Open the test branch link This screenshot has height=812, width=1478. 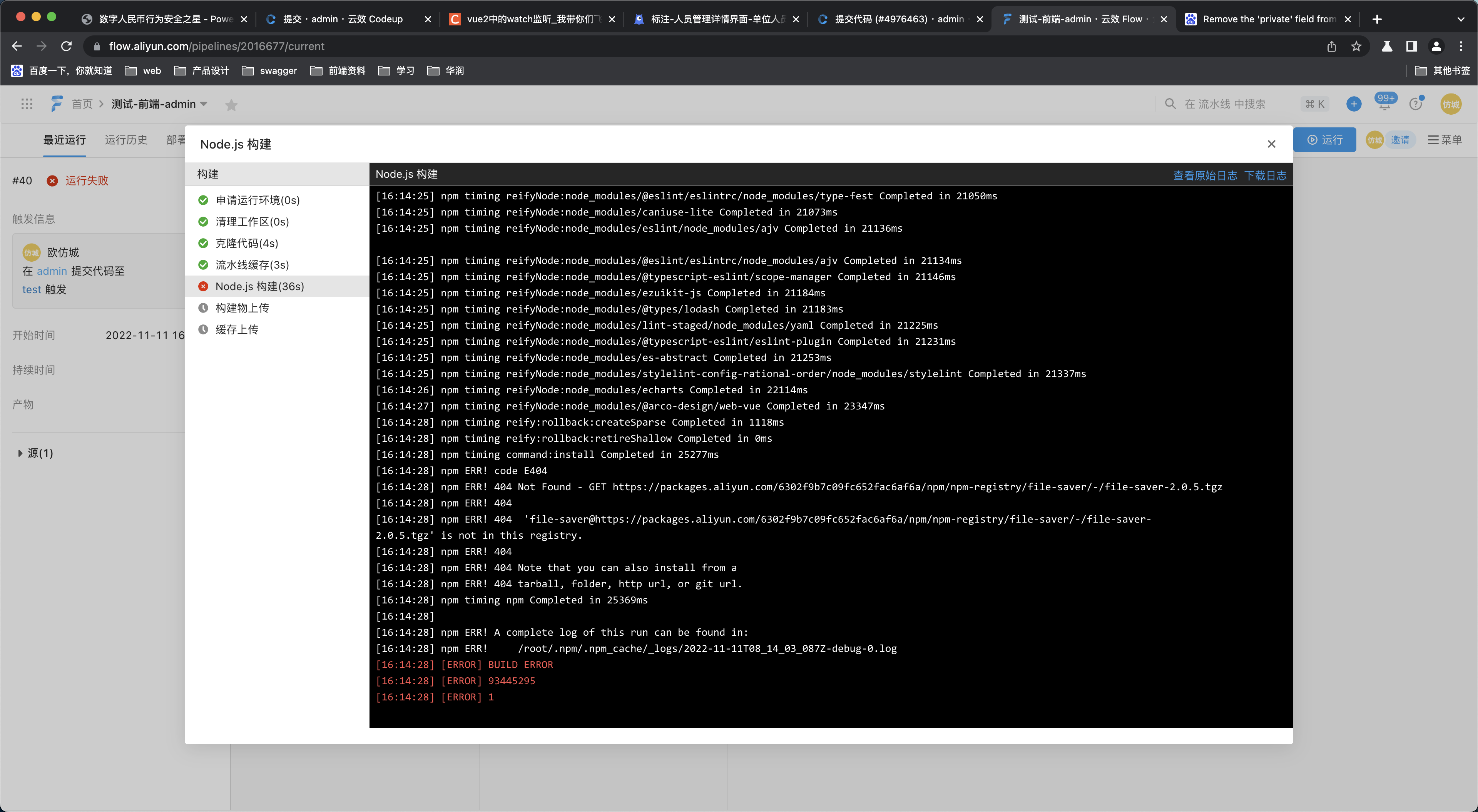point(32,290)
